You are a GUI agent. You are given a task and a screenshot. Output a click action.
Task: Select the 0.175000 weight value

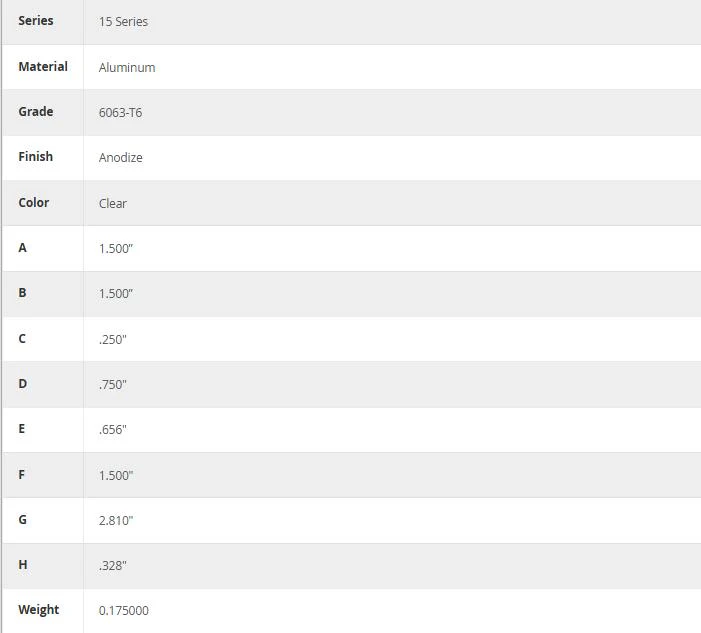(124, 611)
